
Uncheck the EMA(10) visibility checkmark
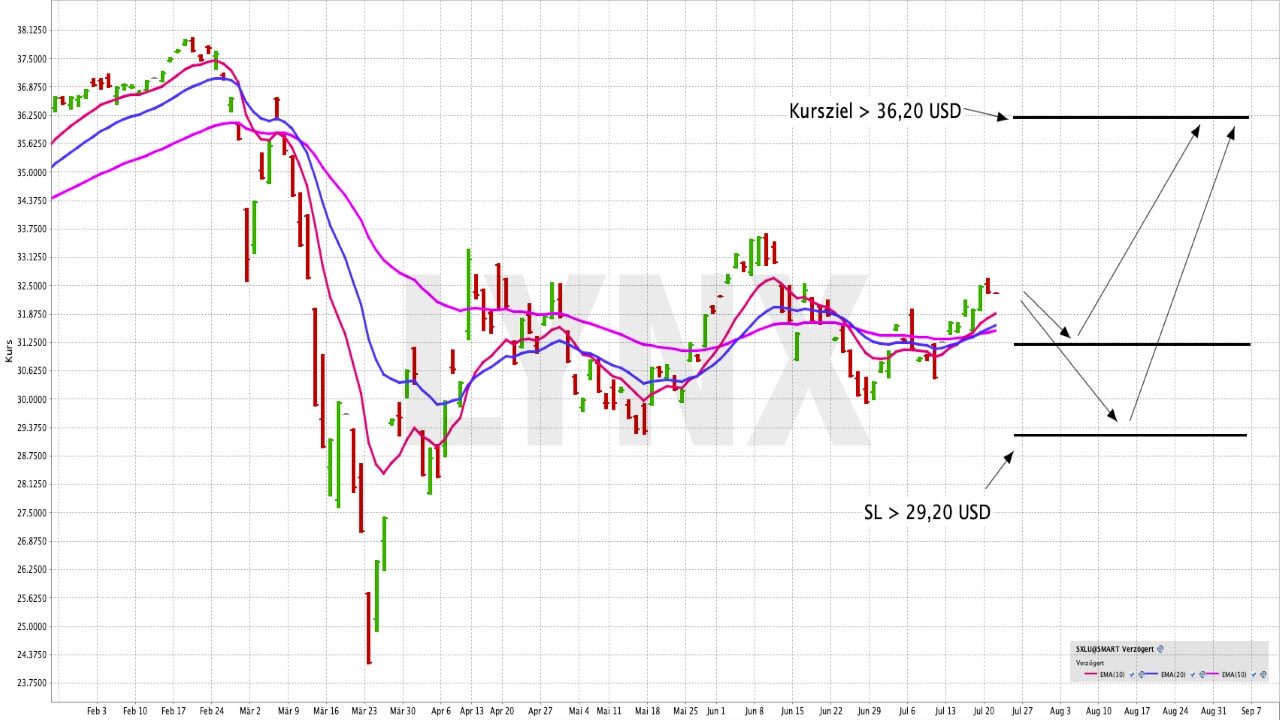pos(1131,675)
